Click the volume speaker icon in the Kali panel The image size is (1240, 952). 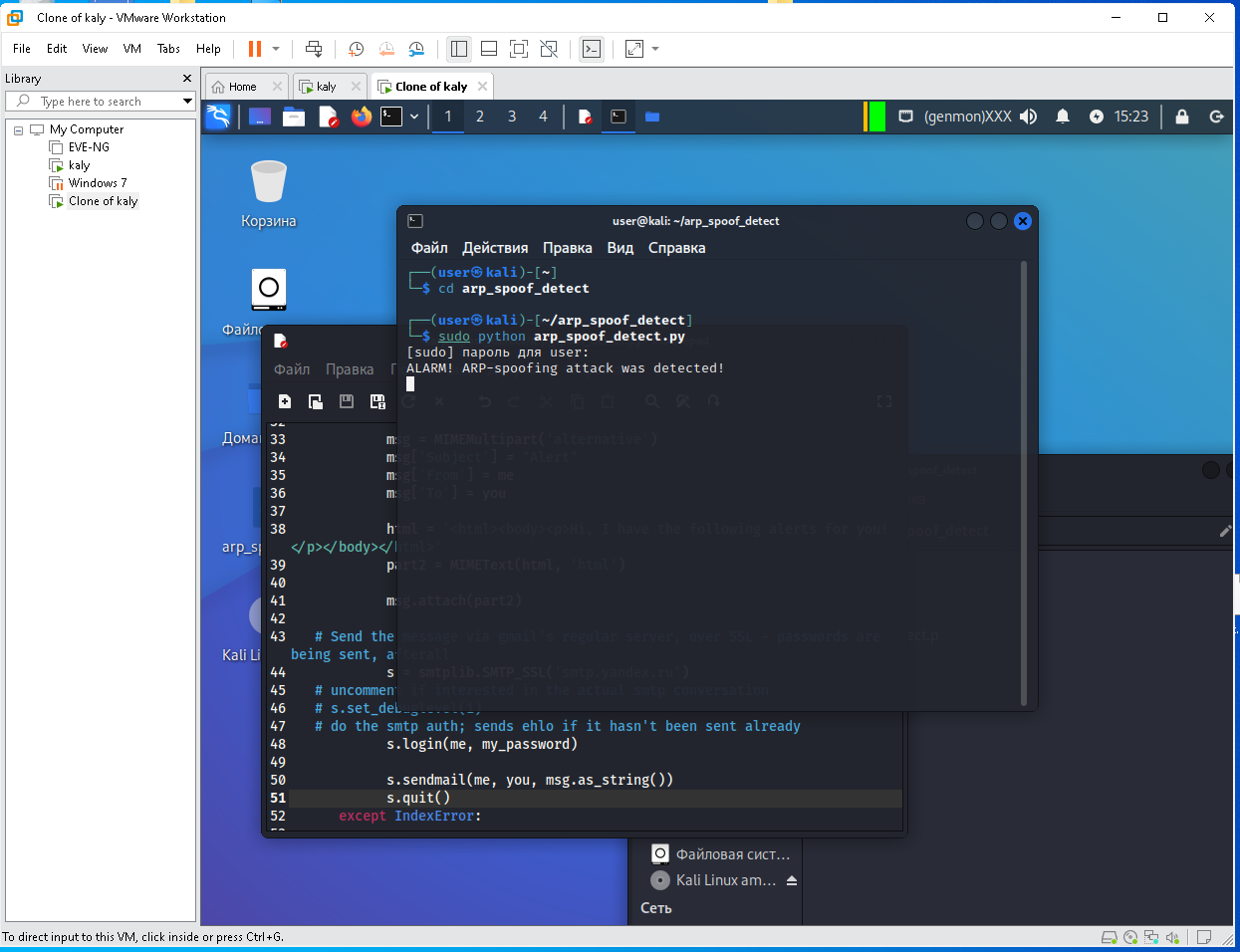(x=1029, y=117)
